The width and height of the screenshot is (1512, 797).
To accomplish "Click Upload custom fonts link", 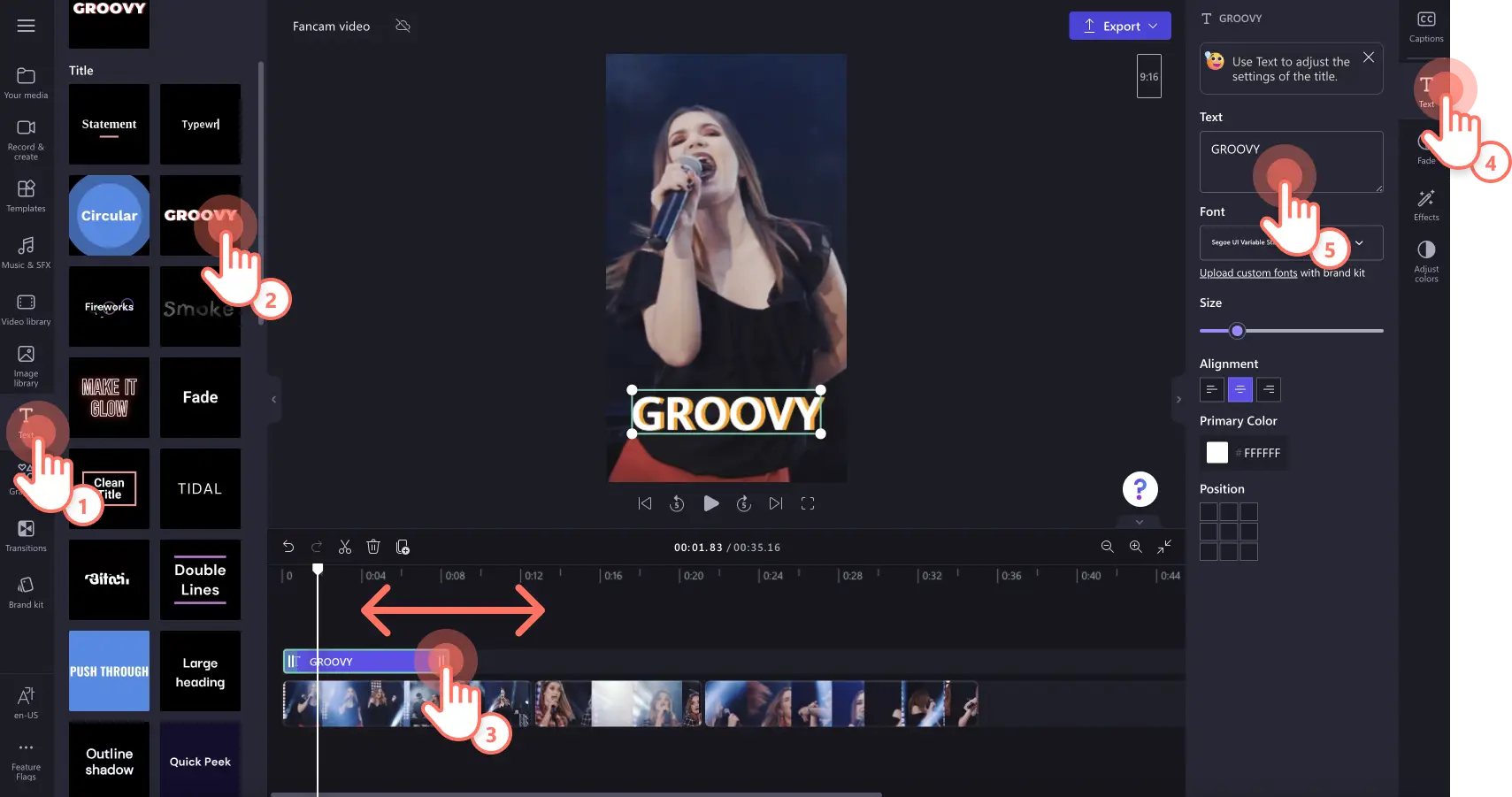I will pyautogui.click(x=1248, y=273).
